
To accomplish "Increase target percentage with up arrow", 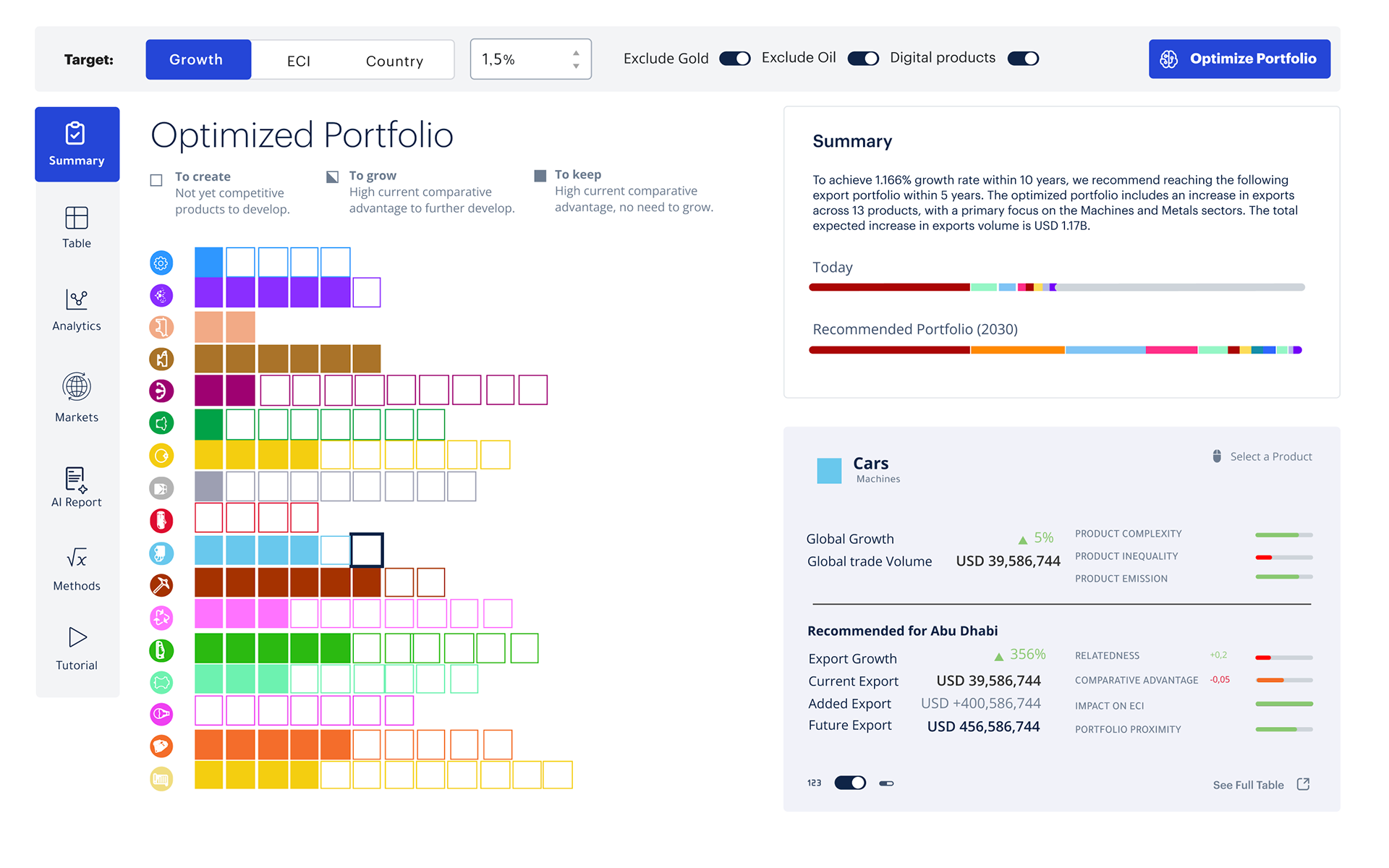I will tap(576, 53).
